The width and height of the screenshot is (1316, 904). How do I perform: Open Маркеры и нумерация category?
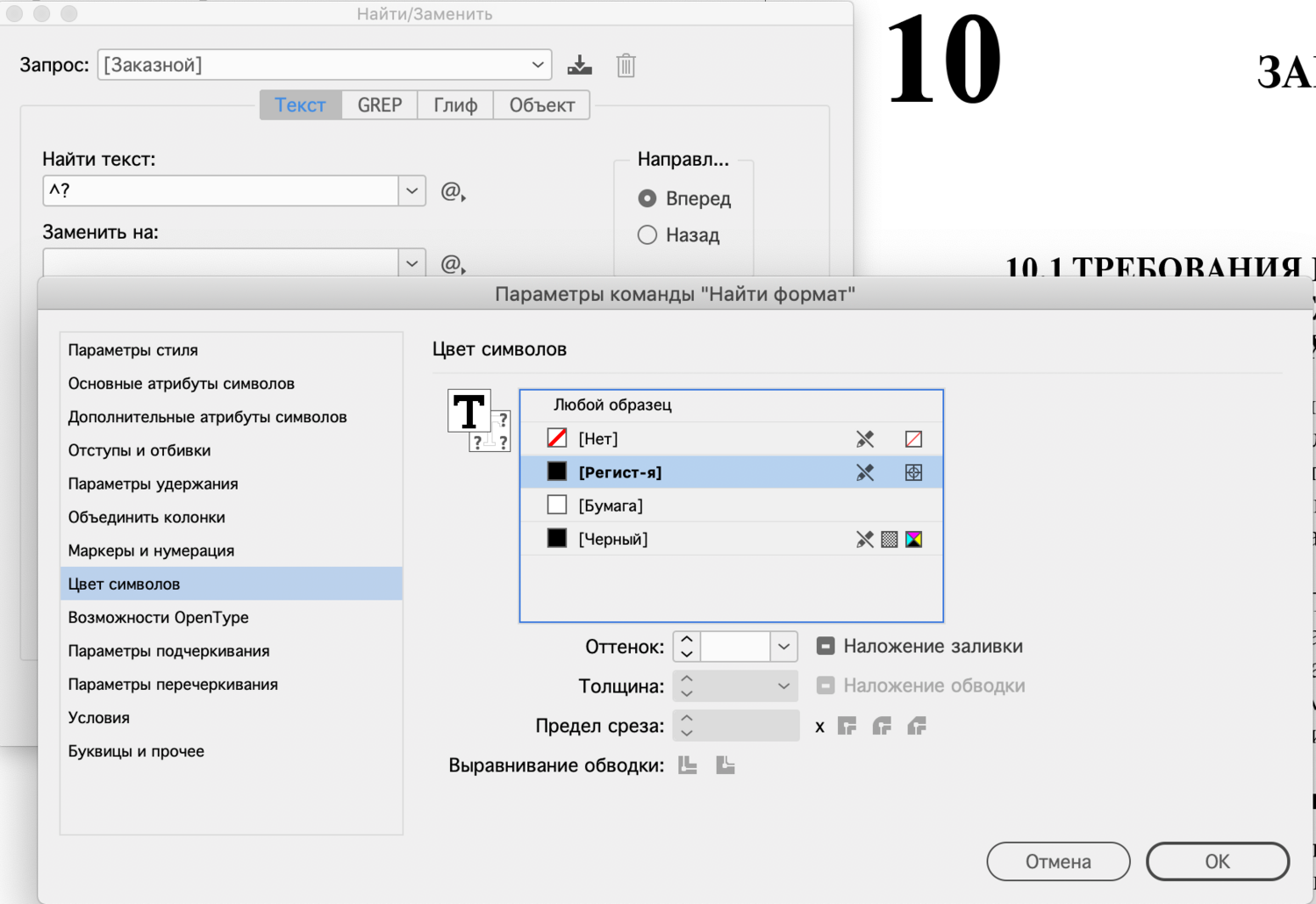pos(232,550)
